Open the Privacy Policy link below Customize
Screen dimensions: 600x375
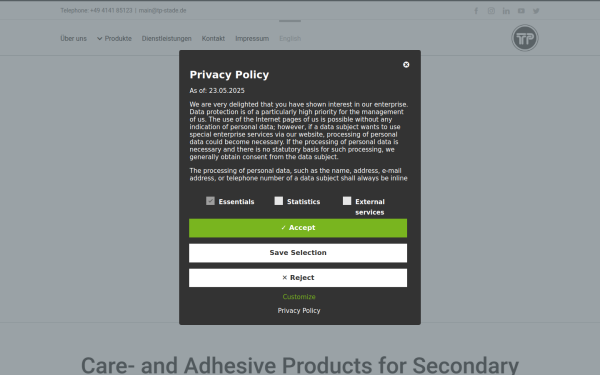pos(299,311)
